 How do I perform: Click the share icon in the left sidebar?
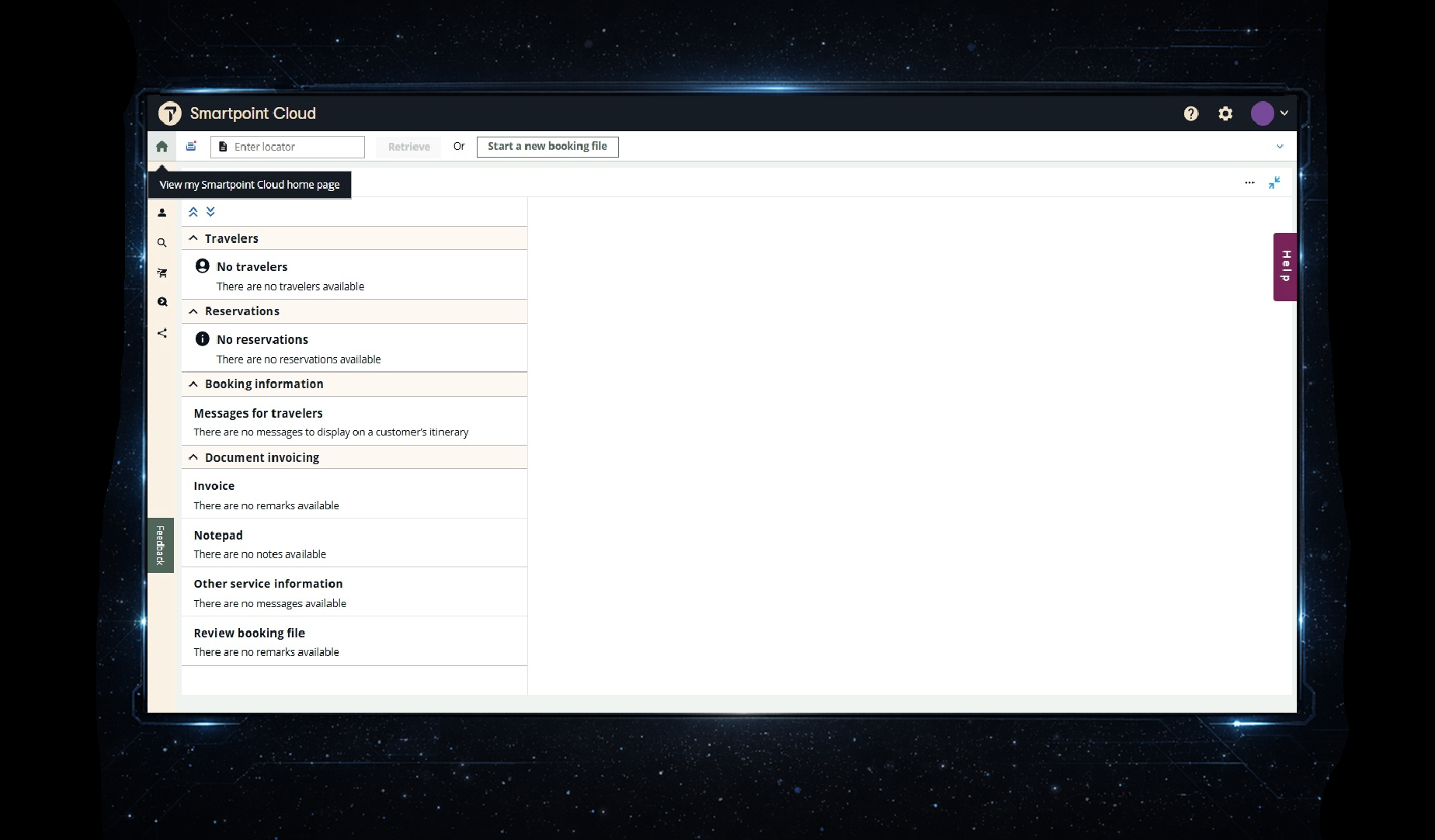point(162,333)
